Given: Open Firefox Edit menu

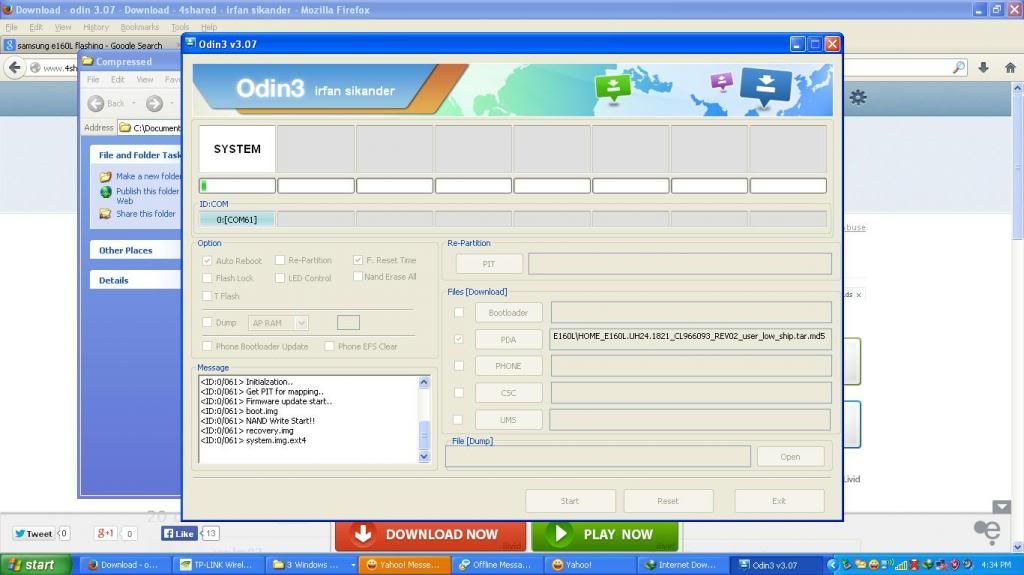Looking at the screenshot, I should point(36,27).
